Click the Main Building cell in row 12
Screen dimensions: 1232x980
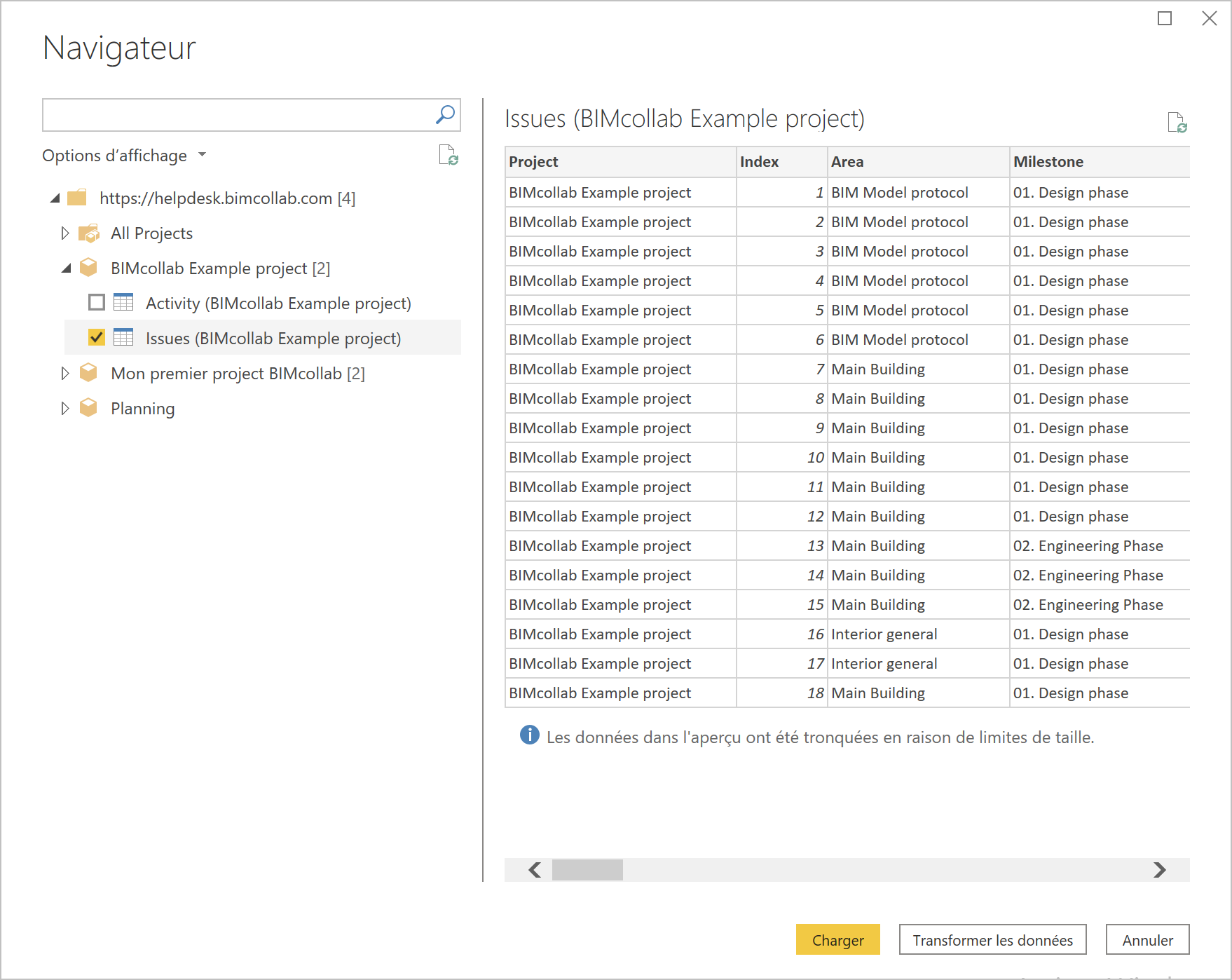point(919,516)
